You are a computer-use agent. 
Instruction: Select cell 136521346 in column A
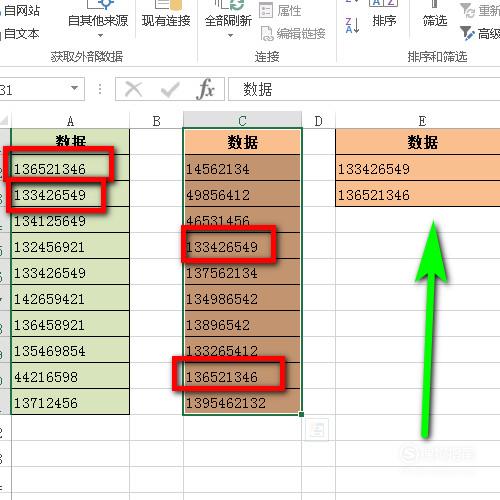click(70, 168)
